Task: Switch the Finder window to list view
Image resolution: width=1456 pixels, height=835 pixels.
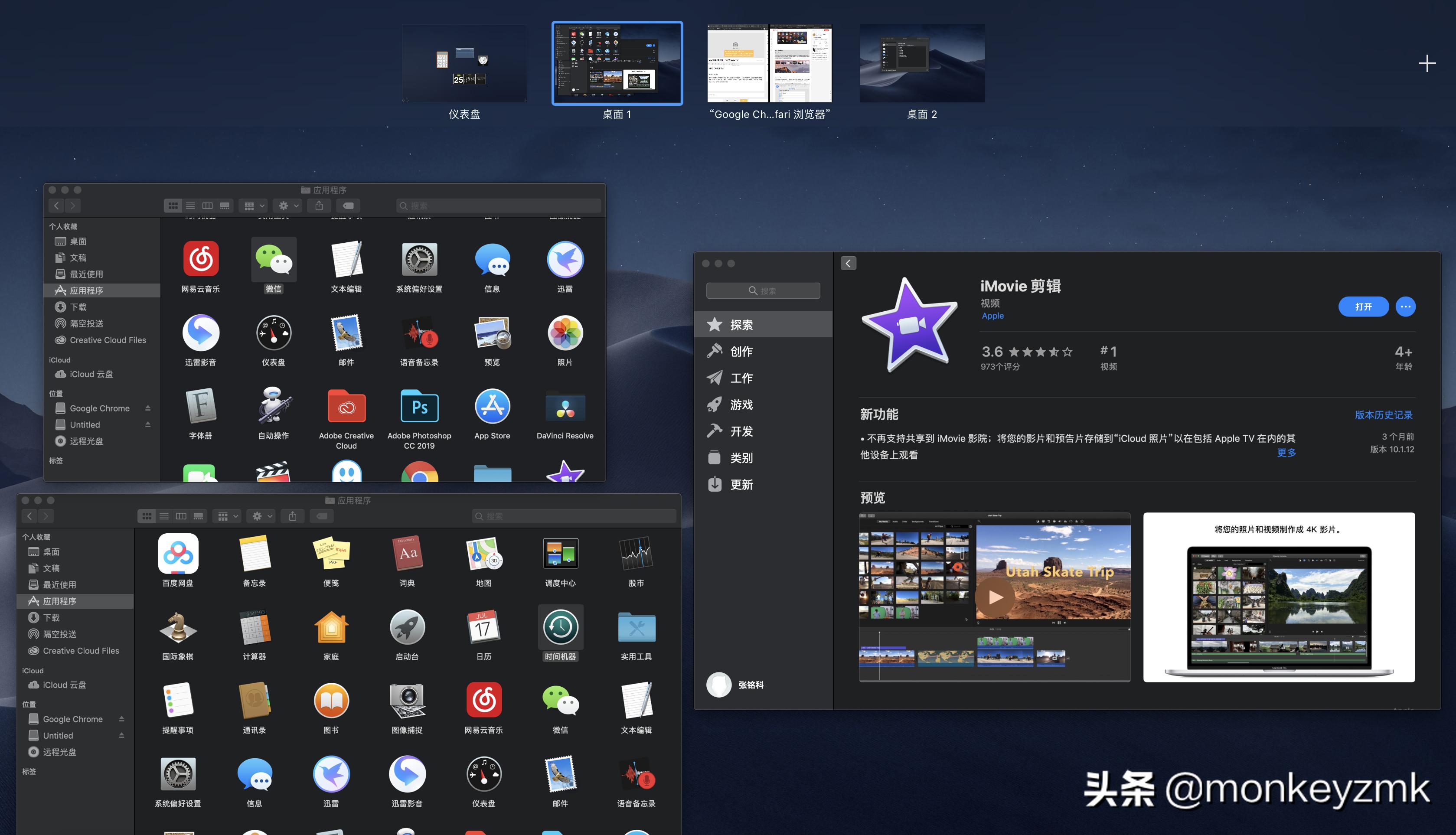Action: [190, 205]
